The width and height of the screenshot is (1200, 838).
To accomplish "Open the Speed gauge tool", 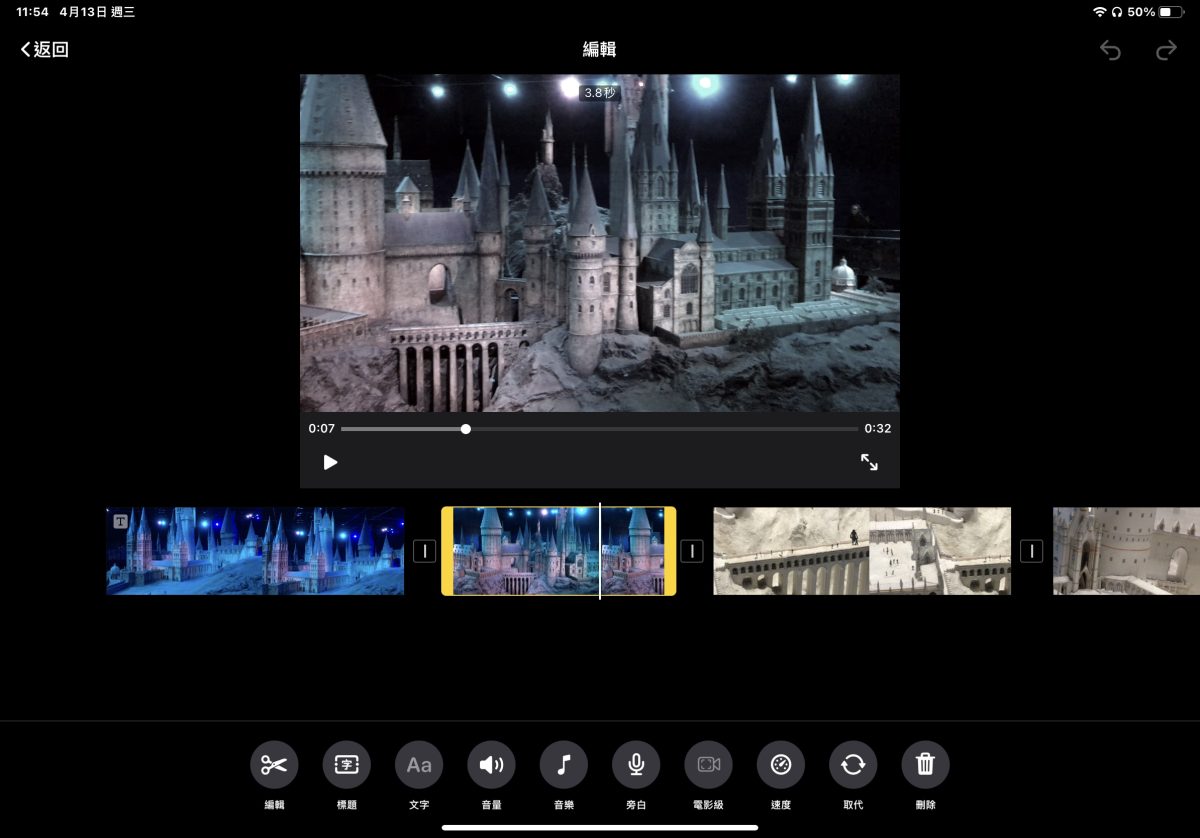I will (x=781, y=765).
